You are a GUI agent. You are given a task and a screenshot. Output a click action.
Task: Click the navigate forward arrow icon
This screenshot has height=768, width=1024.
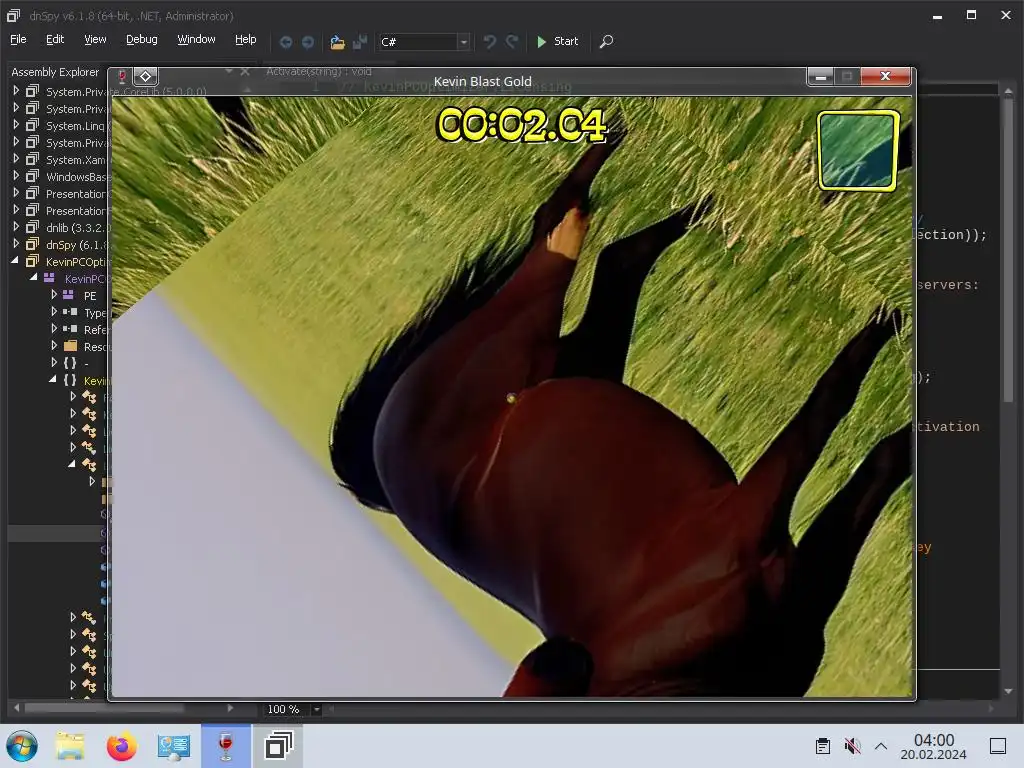[x=308, y=42]
